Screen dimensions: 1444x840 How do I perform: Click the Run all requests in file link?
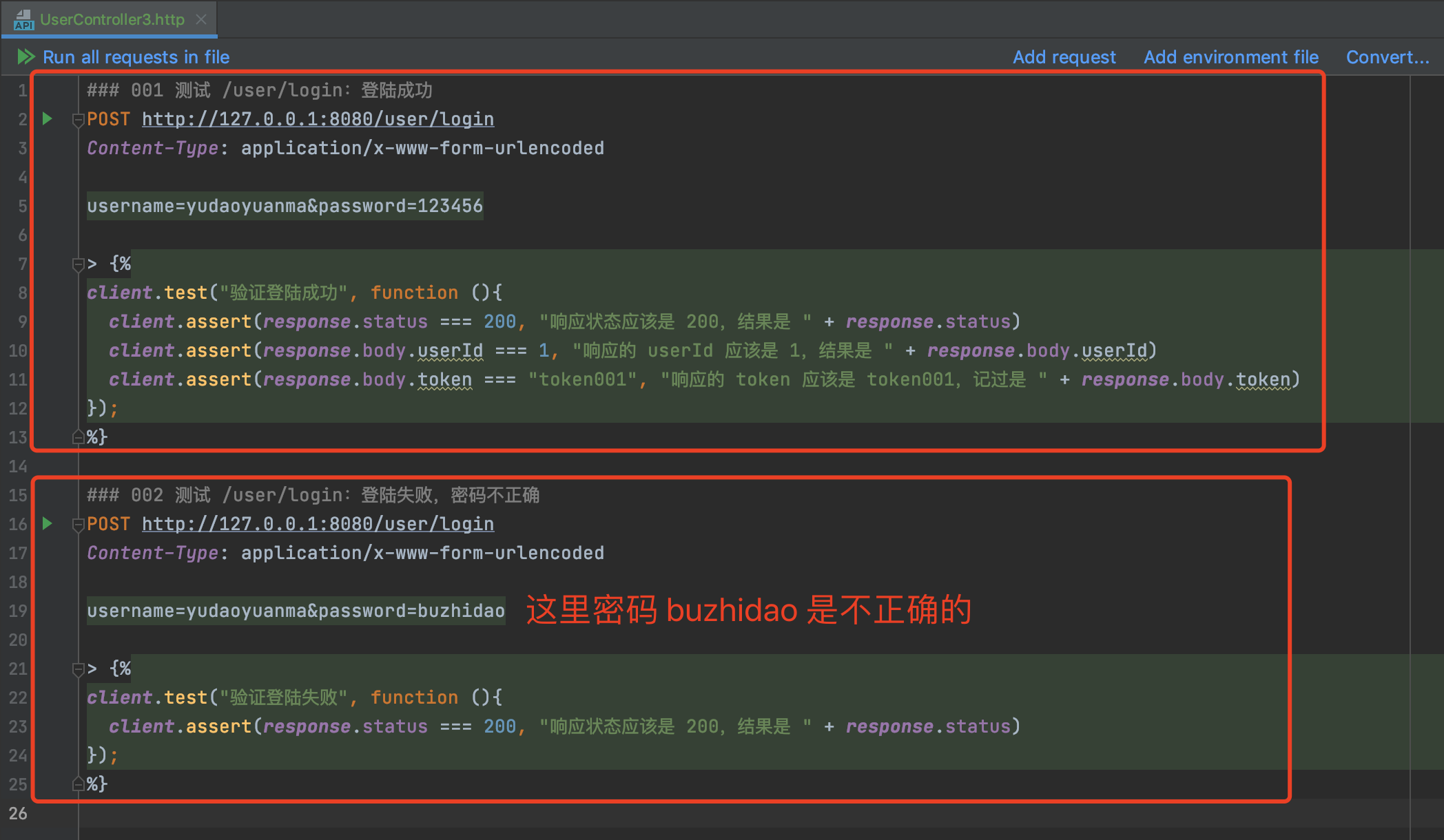[x=136, y=57]
